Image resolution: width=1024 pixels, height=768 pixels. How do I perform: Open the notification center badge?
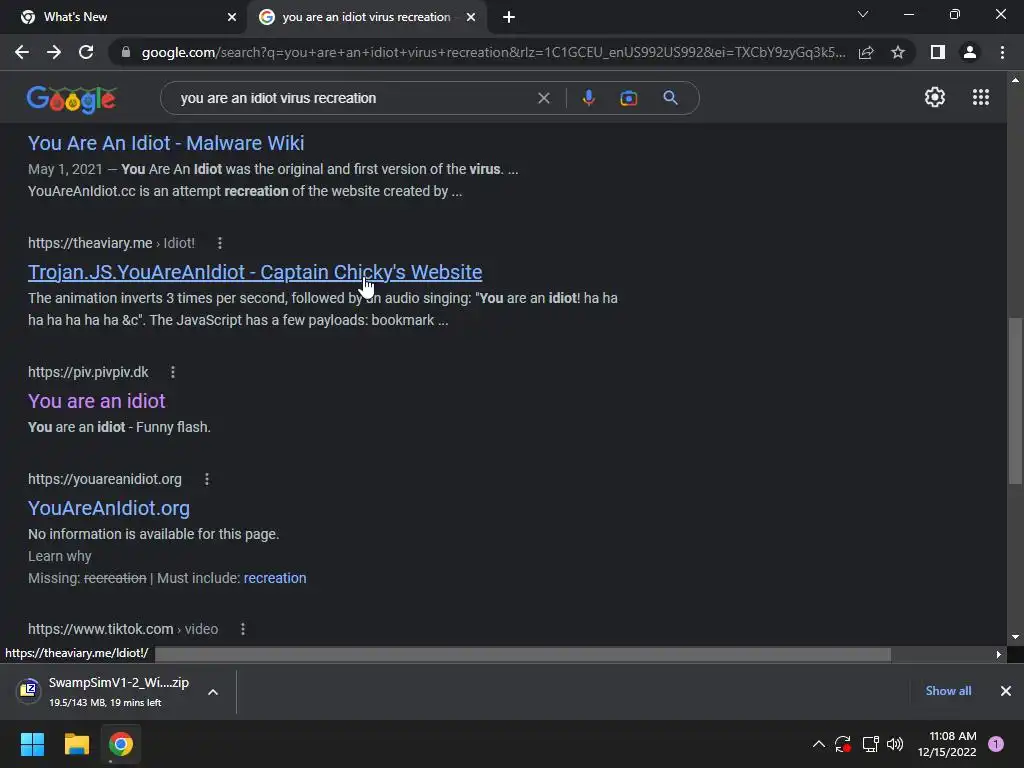pyautogui.click(x=996, y=744)
